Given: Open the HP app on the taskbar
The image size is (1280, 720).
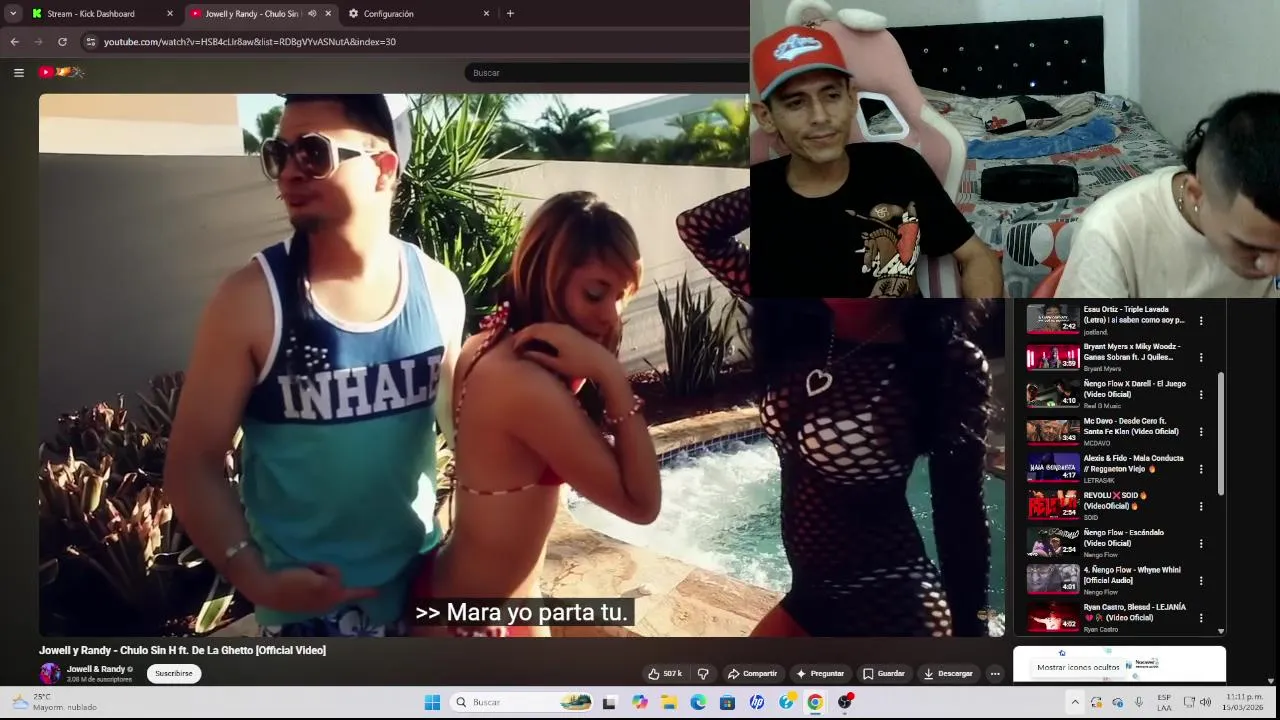Looking at the screenshot, I should 757,702.
